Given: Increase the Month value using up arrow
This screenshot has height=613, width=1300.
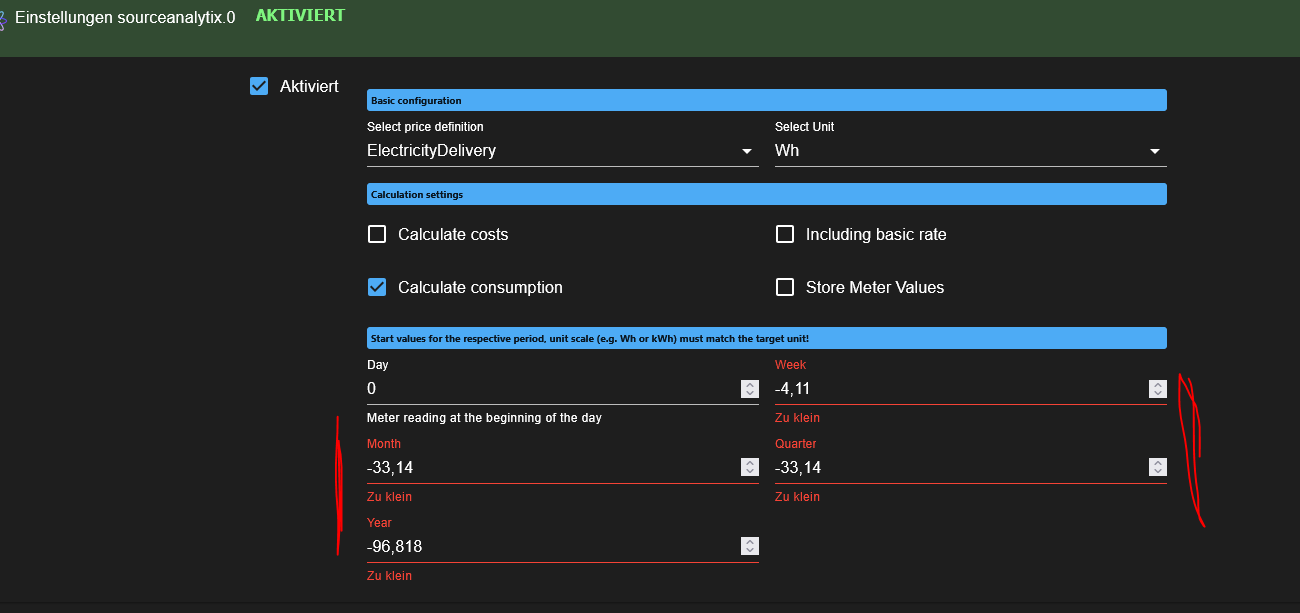Looking at the screenshot, I should point(749,463).
